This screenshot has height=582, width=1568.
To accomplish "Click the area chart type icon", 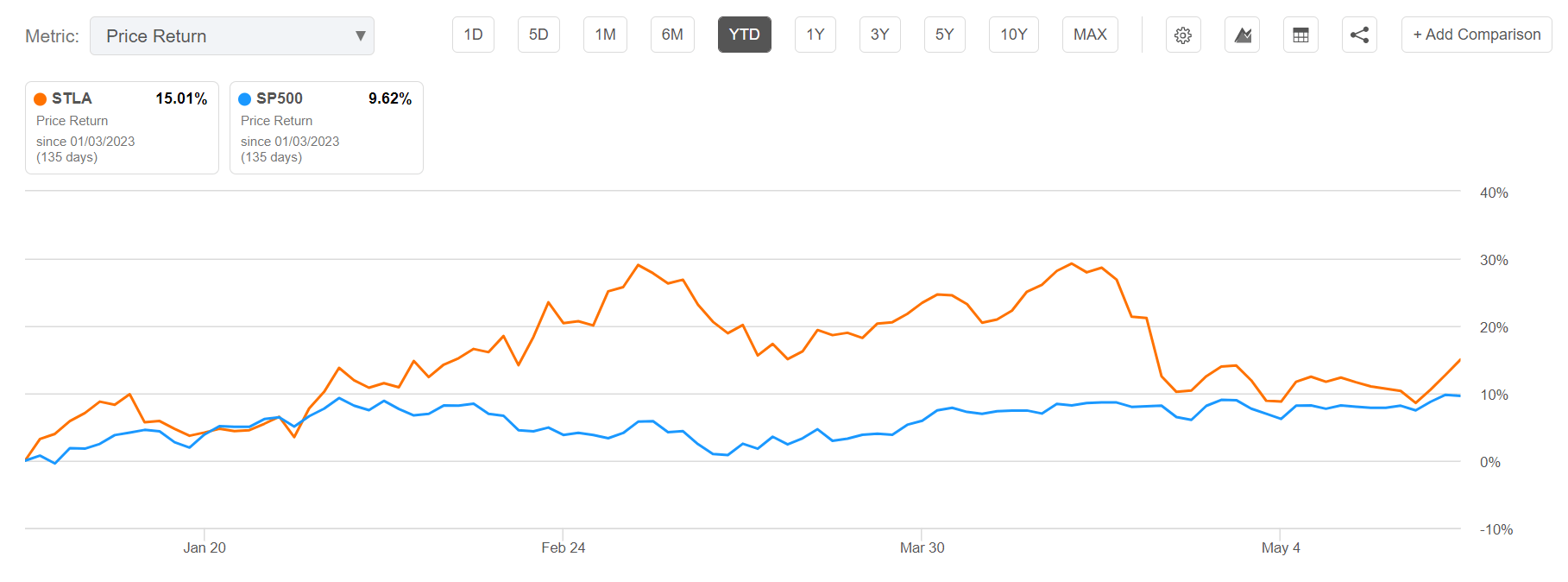I will pos(1242,35).
